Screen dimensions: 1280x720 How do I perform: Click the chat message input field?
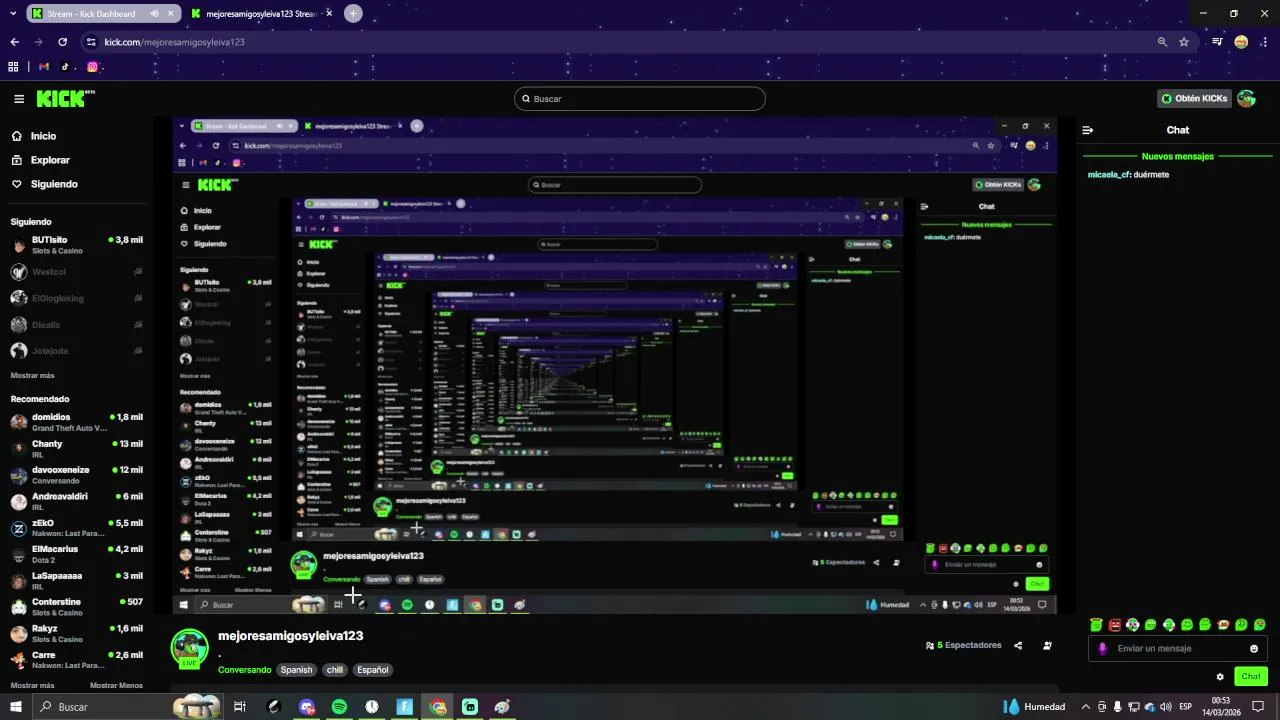point(1178,649)
